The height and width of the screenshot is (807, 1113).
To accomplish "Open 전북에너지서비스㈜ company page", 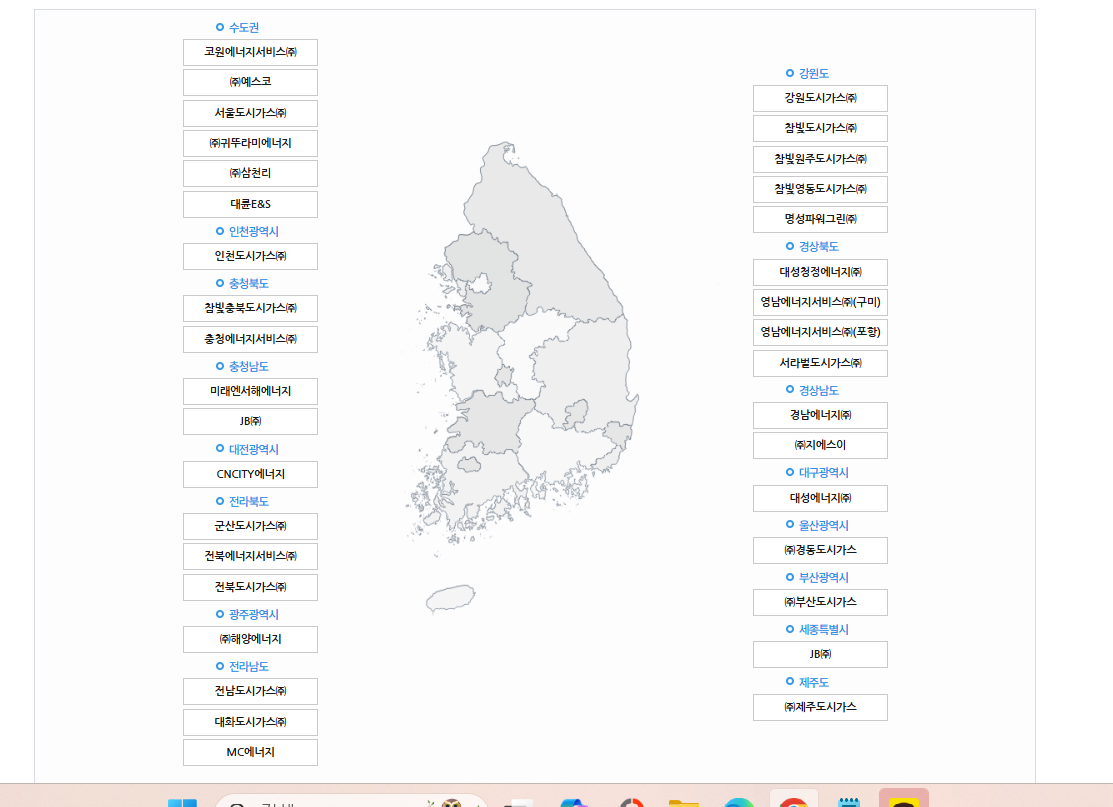I will pos(250,556).
